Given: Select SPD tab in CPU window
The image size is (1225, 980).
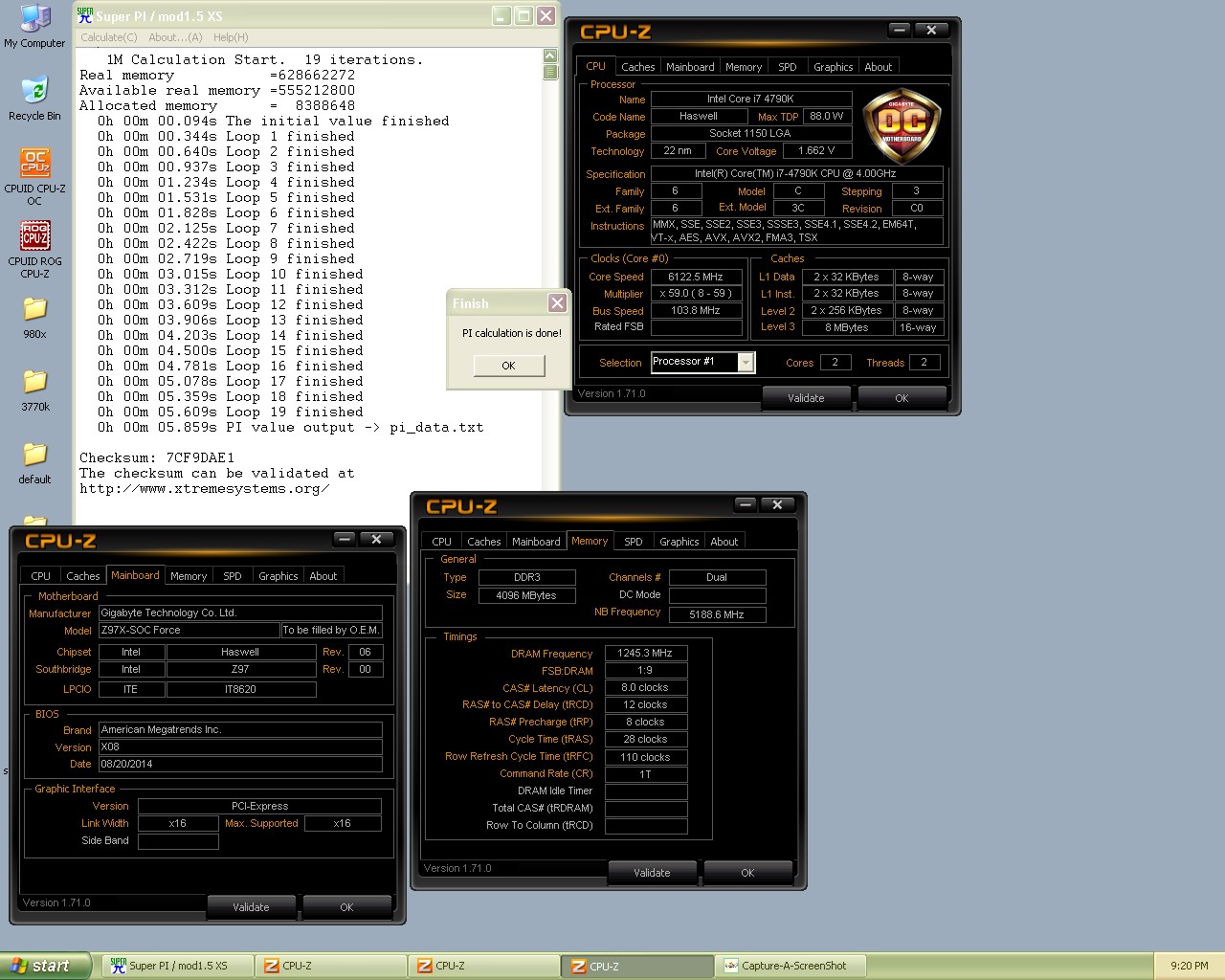Looking at the screenshot, I should coord(787,67).
